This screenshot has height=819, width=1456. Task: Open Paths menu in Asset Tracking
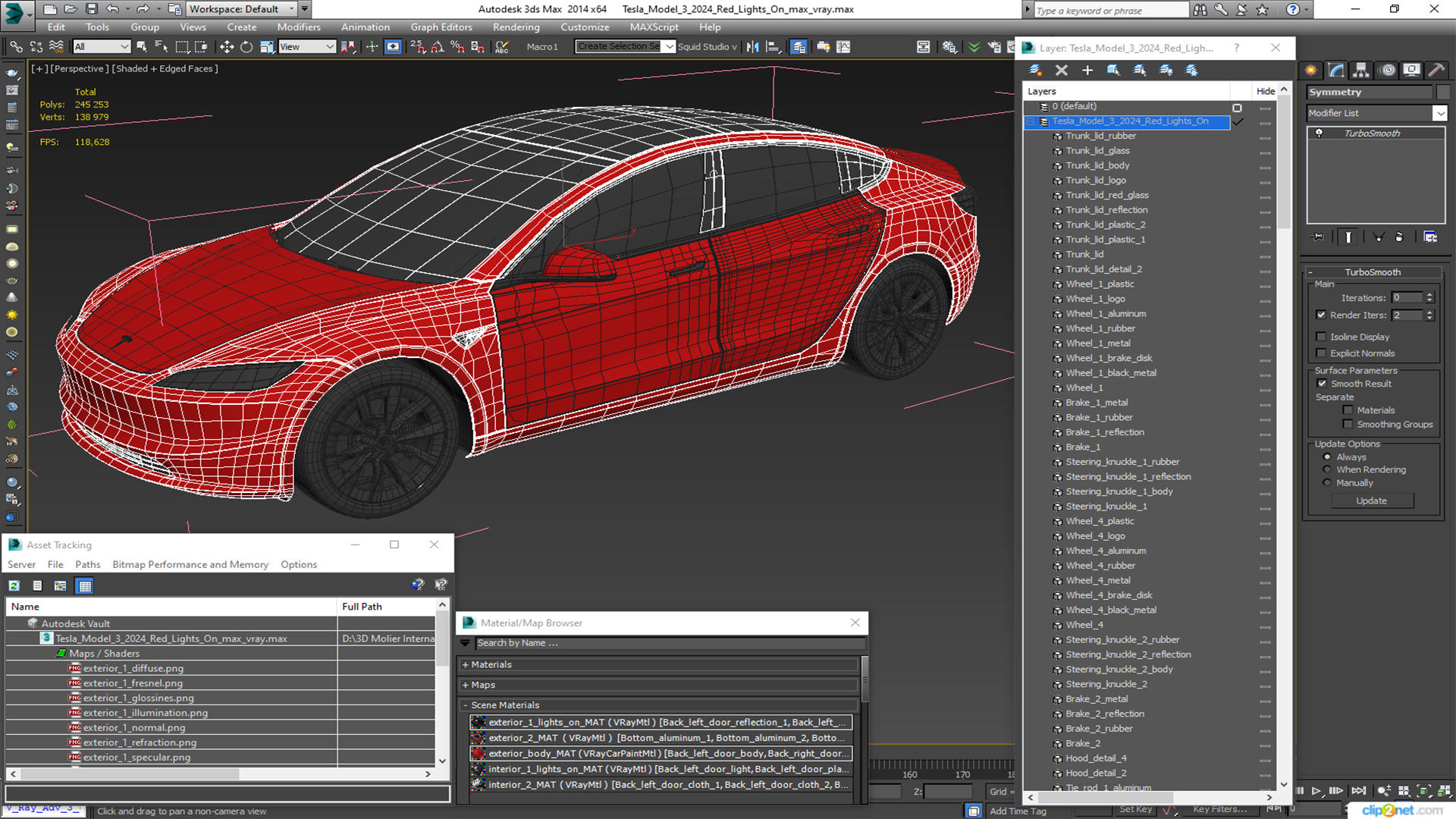(88, 565)
